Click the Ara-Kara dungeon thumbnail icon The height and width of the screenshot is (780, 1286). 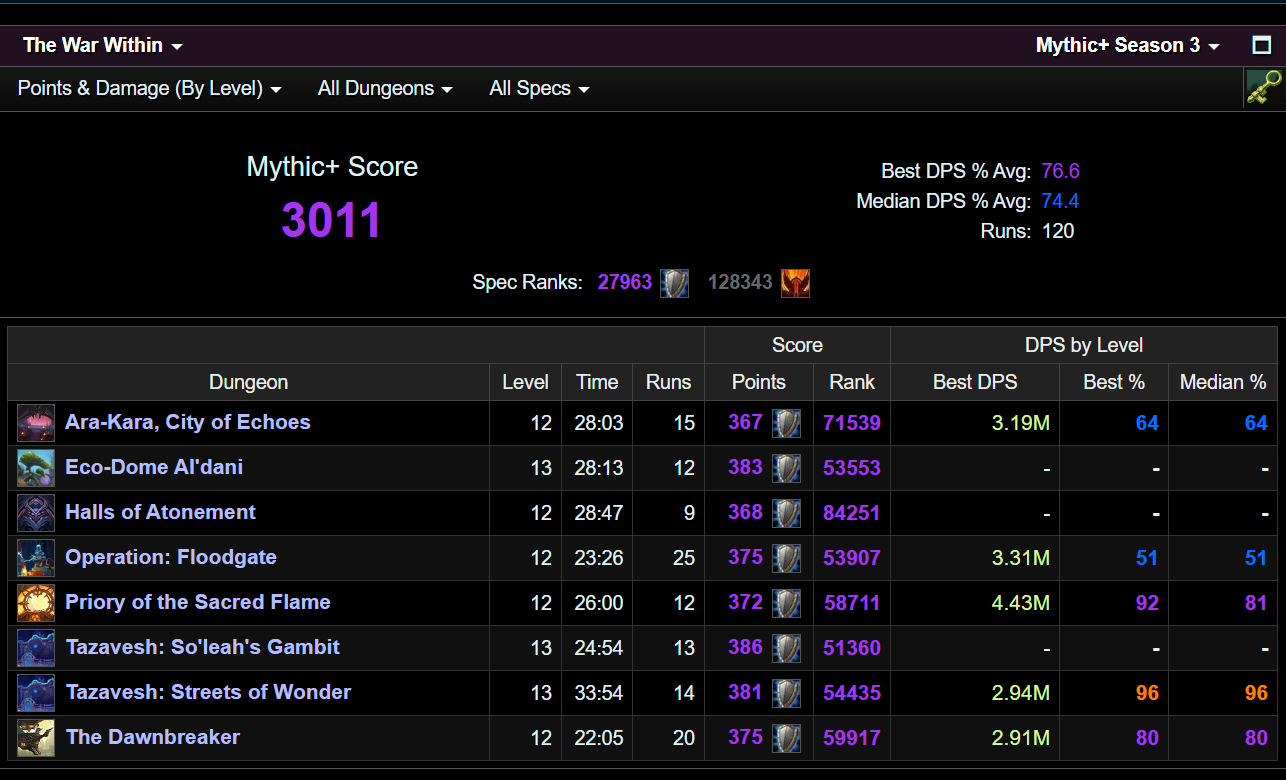tap(36, 423)
